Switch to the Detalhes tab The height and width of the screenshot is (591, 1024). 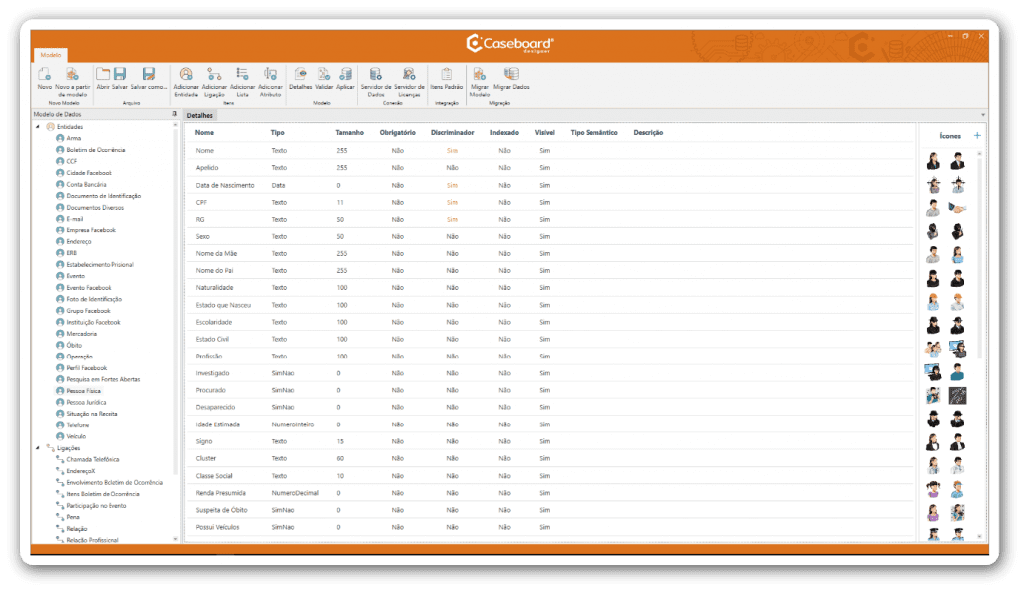pyautogui.click(x=200, y=116)
